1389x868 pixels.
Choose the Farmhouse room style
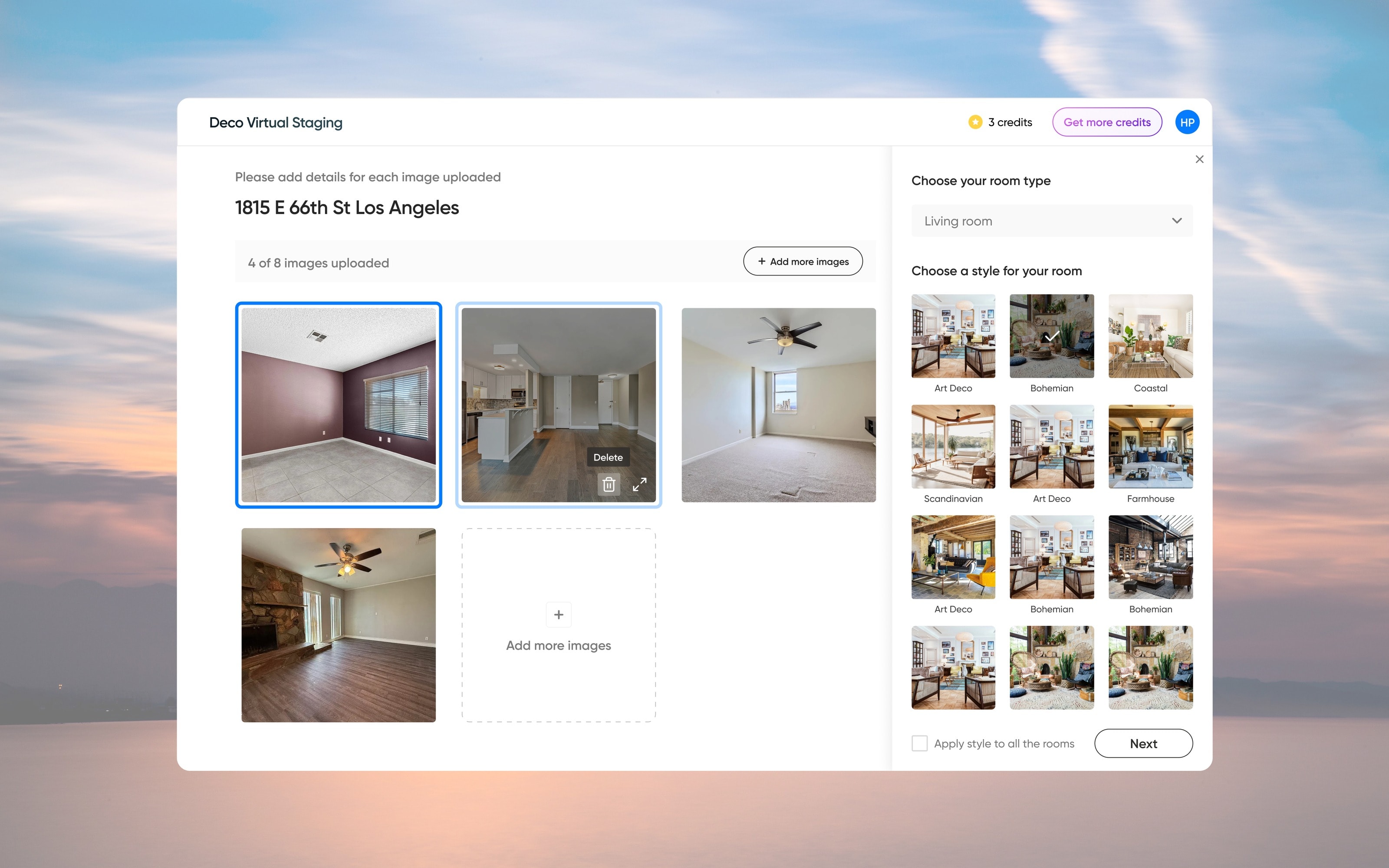tap(1150, 447)
